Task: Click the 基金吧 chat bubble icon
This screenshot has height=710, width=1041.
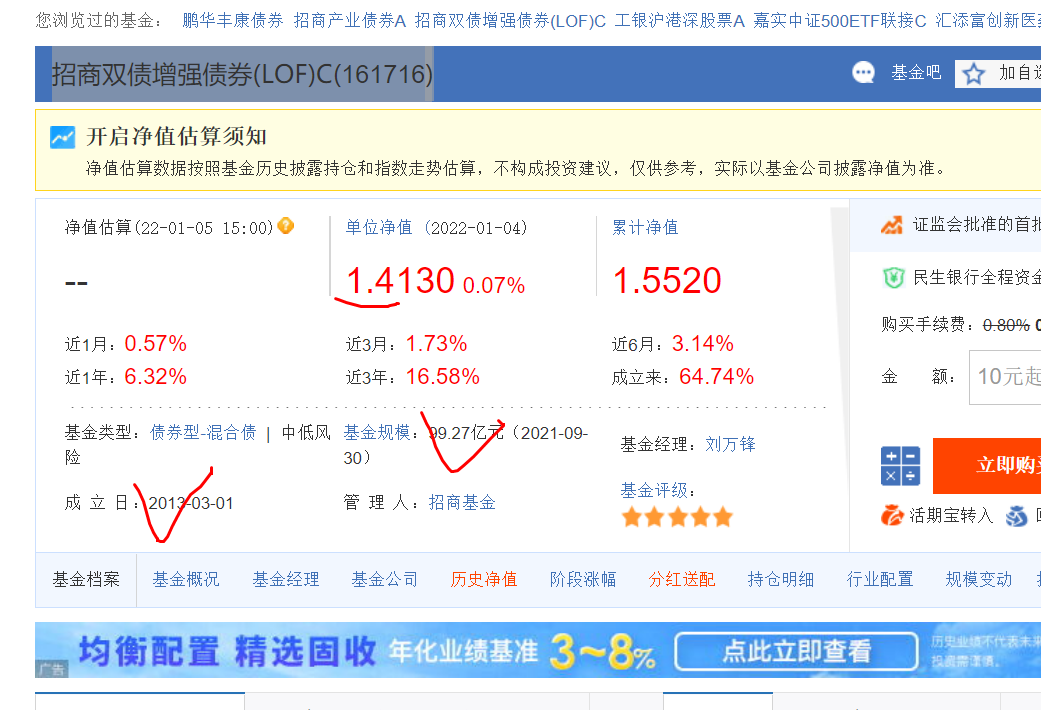Action: click(863, 72)
